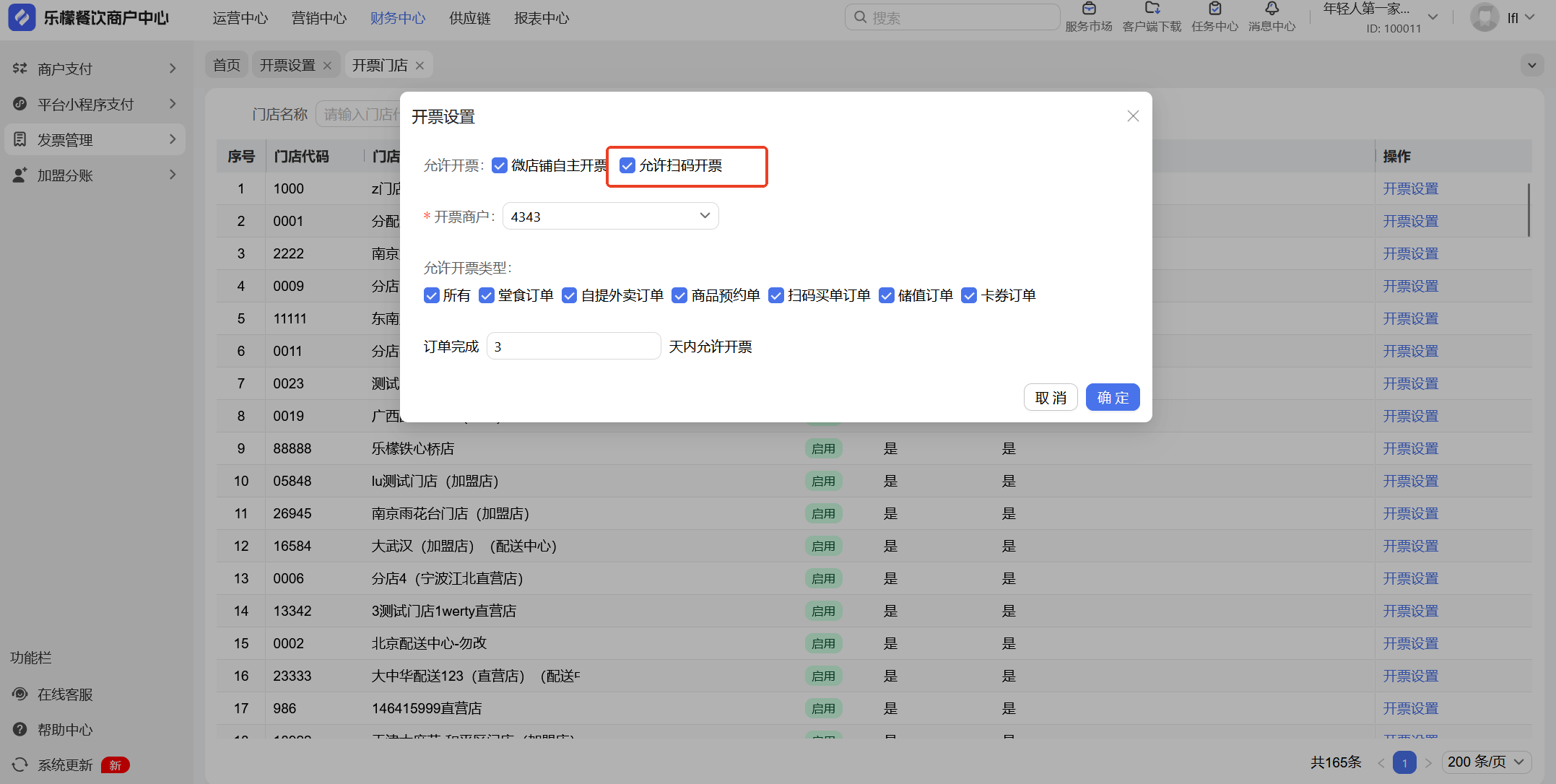Click the 在线客服 support icon
This screenshot has height=784, width=1556.
[20, 694]
